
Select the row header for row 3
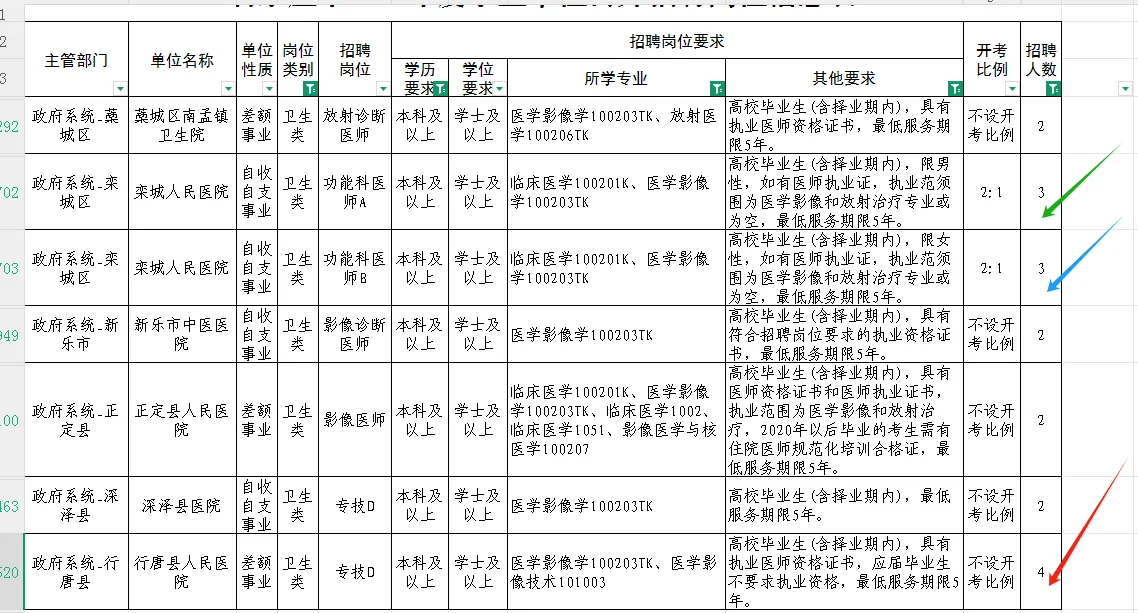(x=12, y=78)
